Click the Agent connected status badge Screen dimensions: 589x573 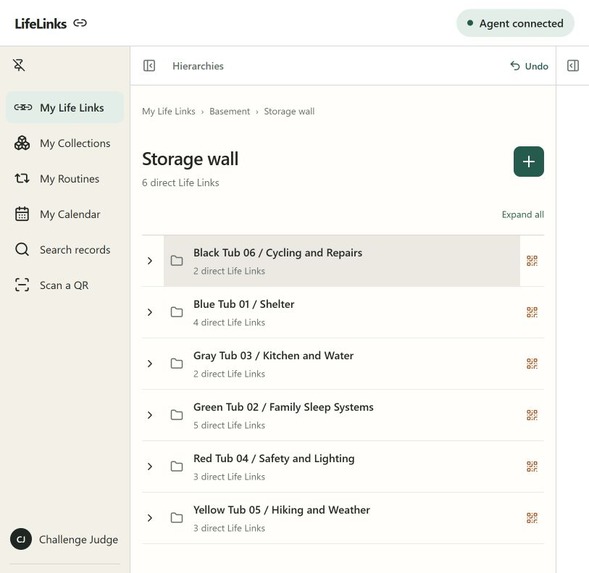click(515, 23)
